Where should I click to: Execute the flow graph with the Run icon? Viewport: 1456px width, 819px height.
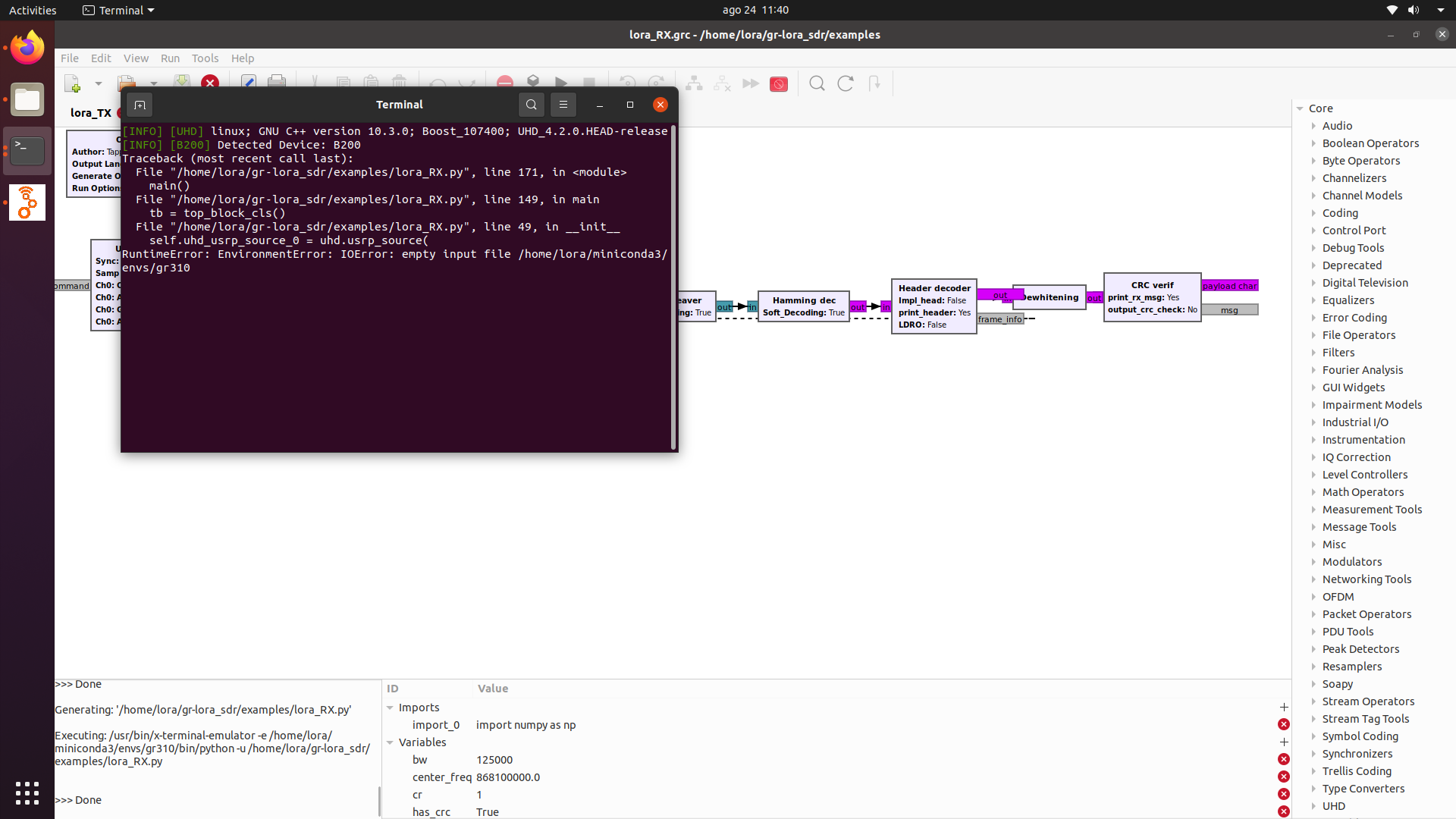click(561, 83)
